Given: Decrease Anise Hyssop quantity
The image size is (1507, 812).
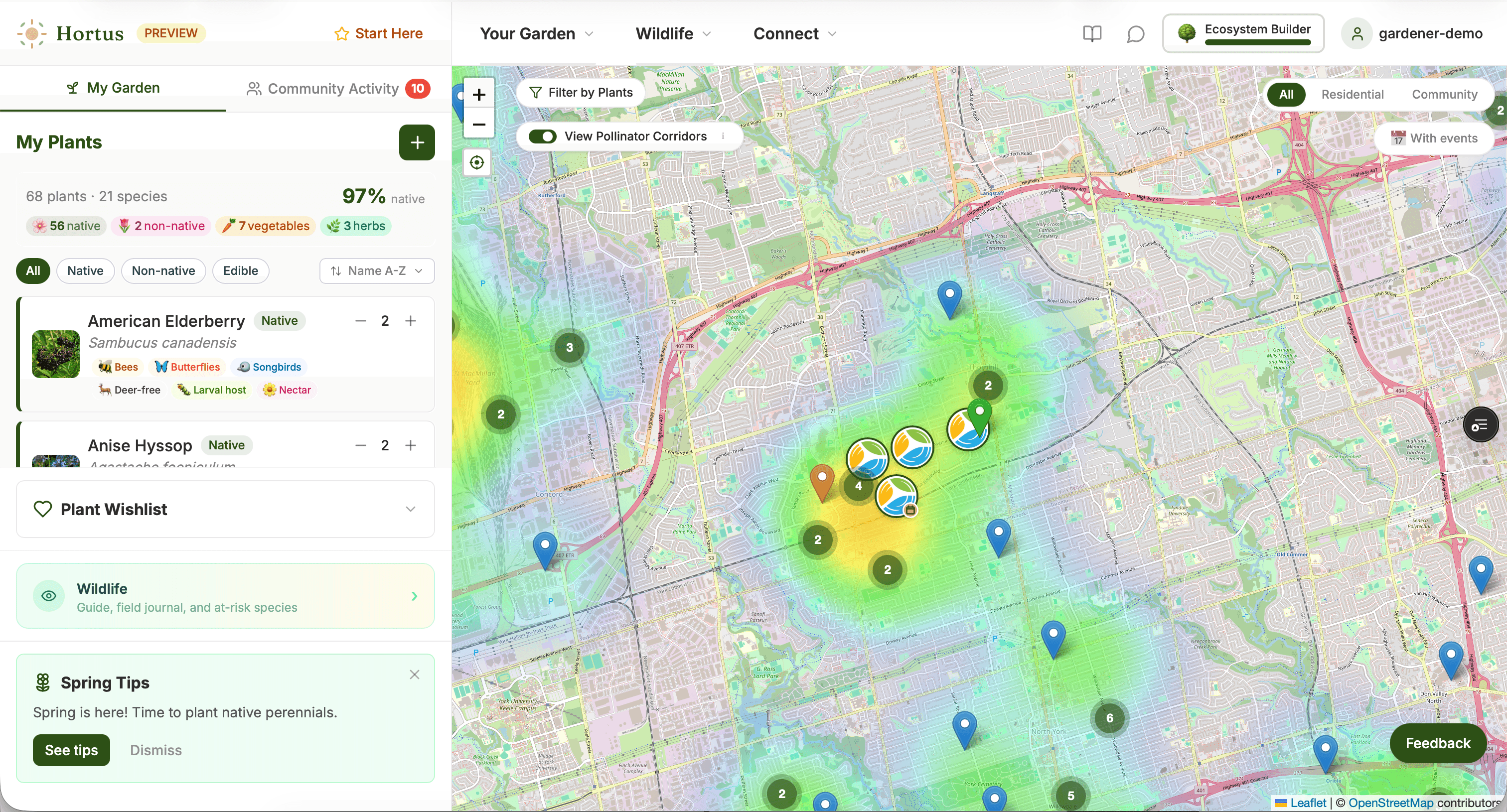Looking at the screenshot, I should [360, 445].
